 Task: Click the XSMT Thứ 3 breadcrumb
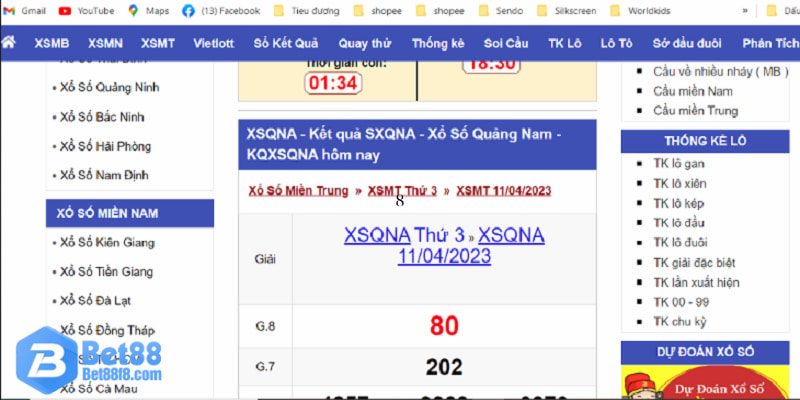(403, 191)
